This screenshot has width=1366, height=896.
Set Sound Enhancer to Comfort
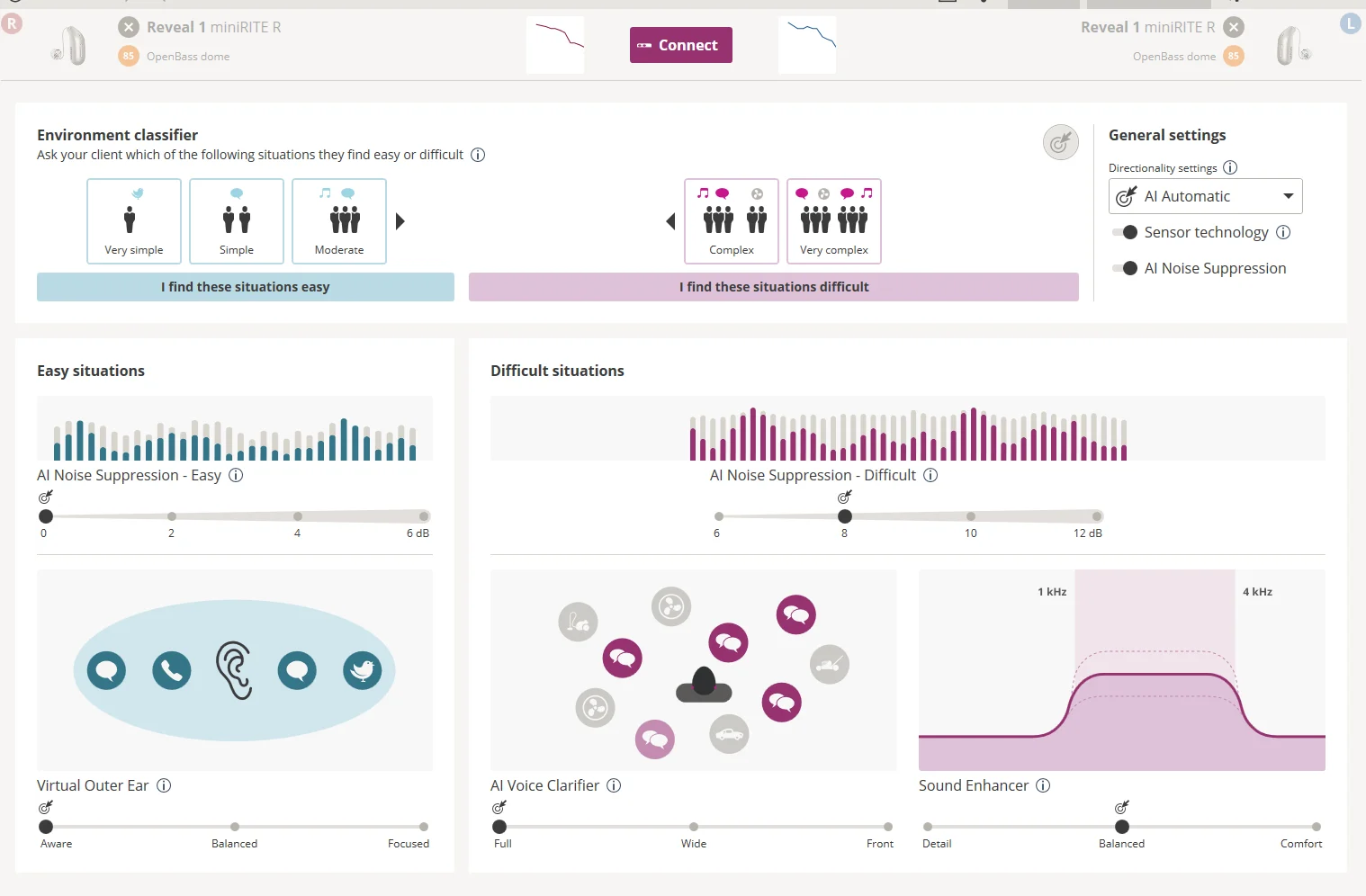(x=1317, y=827)
